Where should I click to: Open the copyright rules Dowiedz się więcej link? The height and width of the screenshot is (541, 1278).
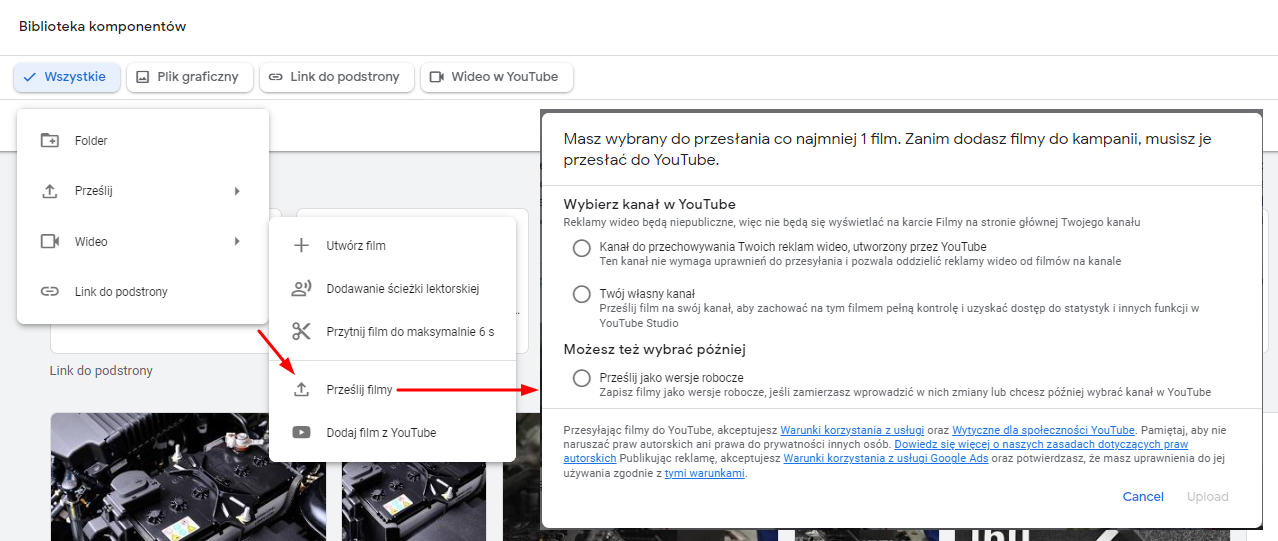[x=1041, y=444]
